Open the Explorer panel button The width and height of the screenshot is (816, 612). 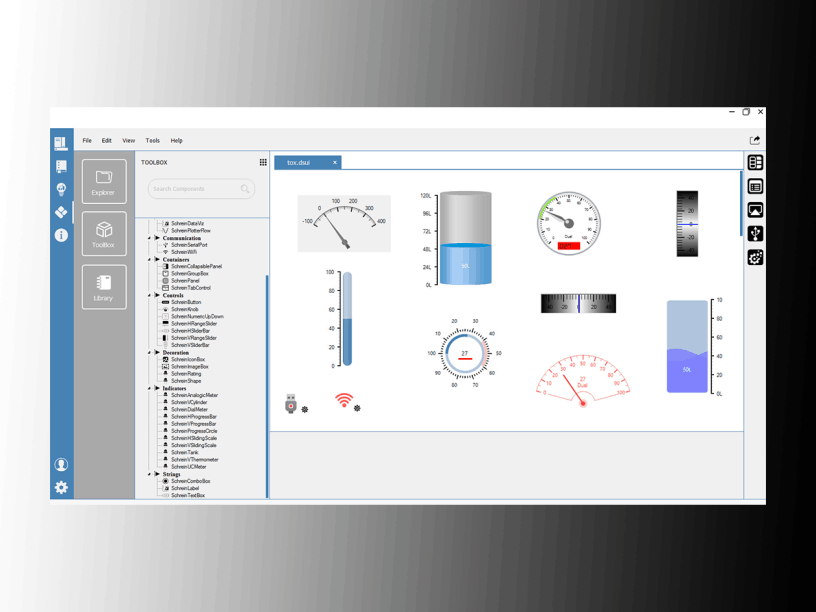pos(104,182)
